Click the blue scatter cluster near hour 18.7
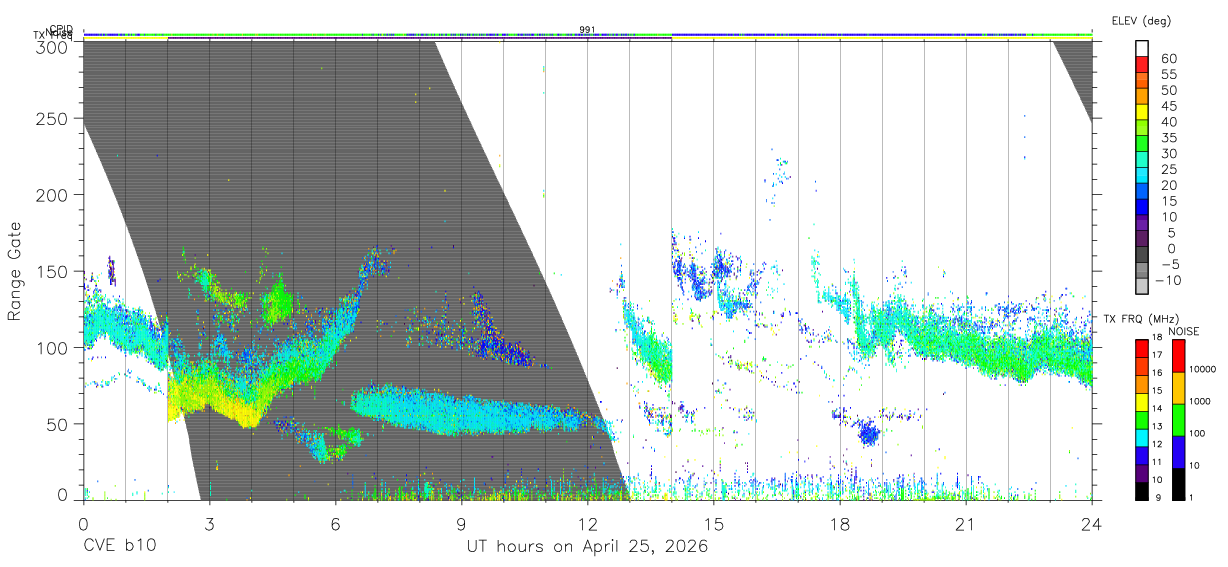1228x567 pixels. (867, 433)
